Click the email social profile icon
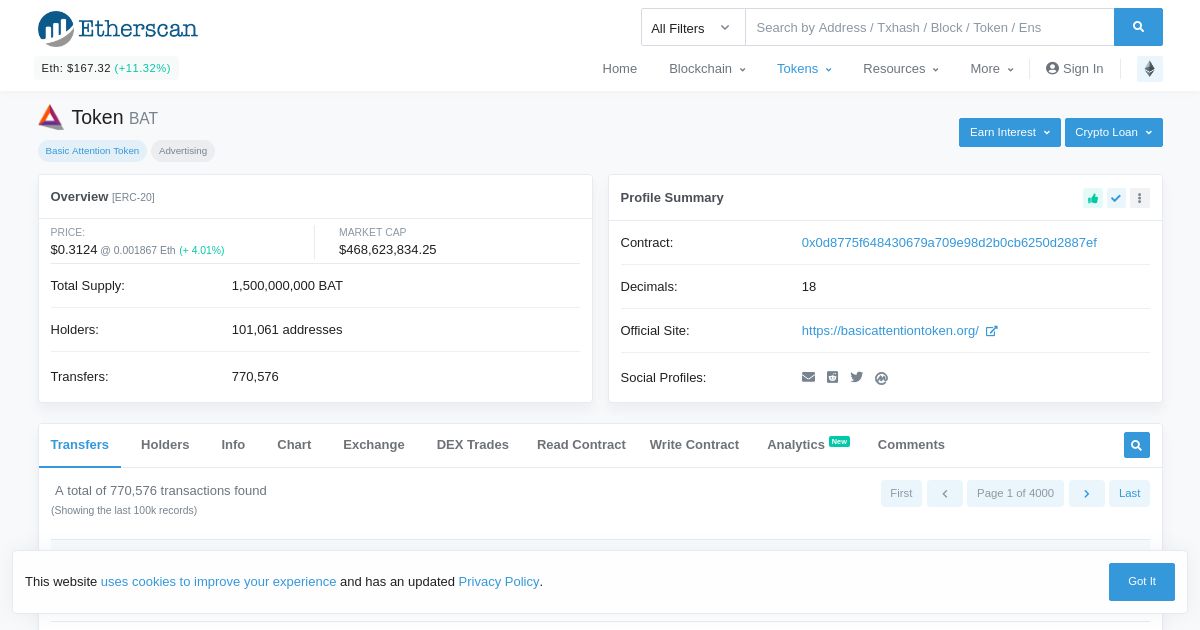Screen dimensions: 1200x630 pyautogui.click(x=808, y=377)
